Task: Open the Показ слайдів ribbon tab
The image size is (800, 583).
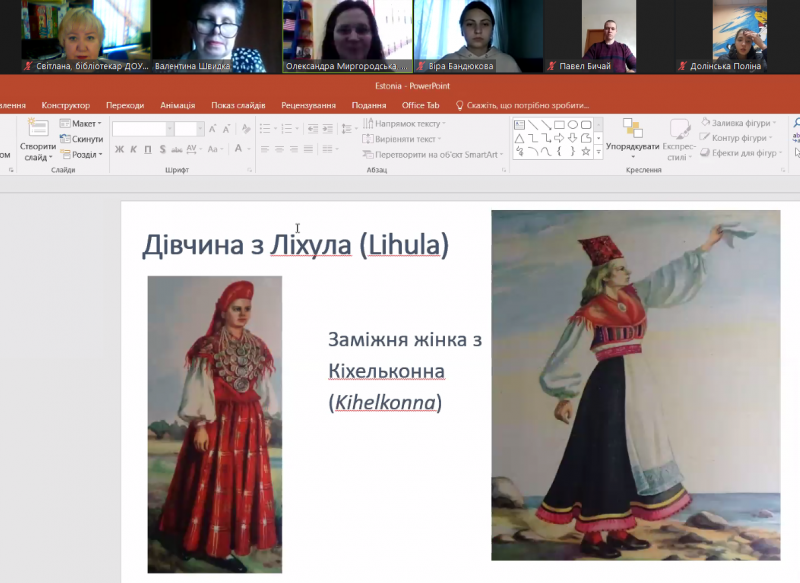Action: (x=238, y=105)
